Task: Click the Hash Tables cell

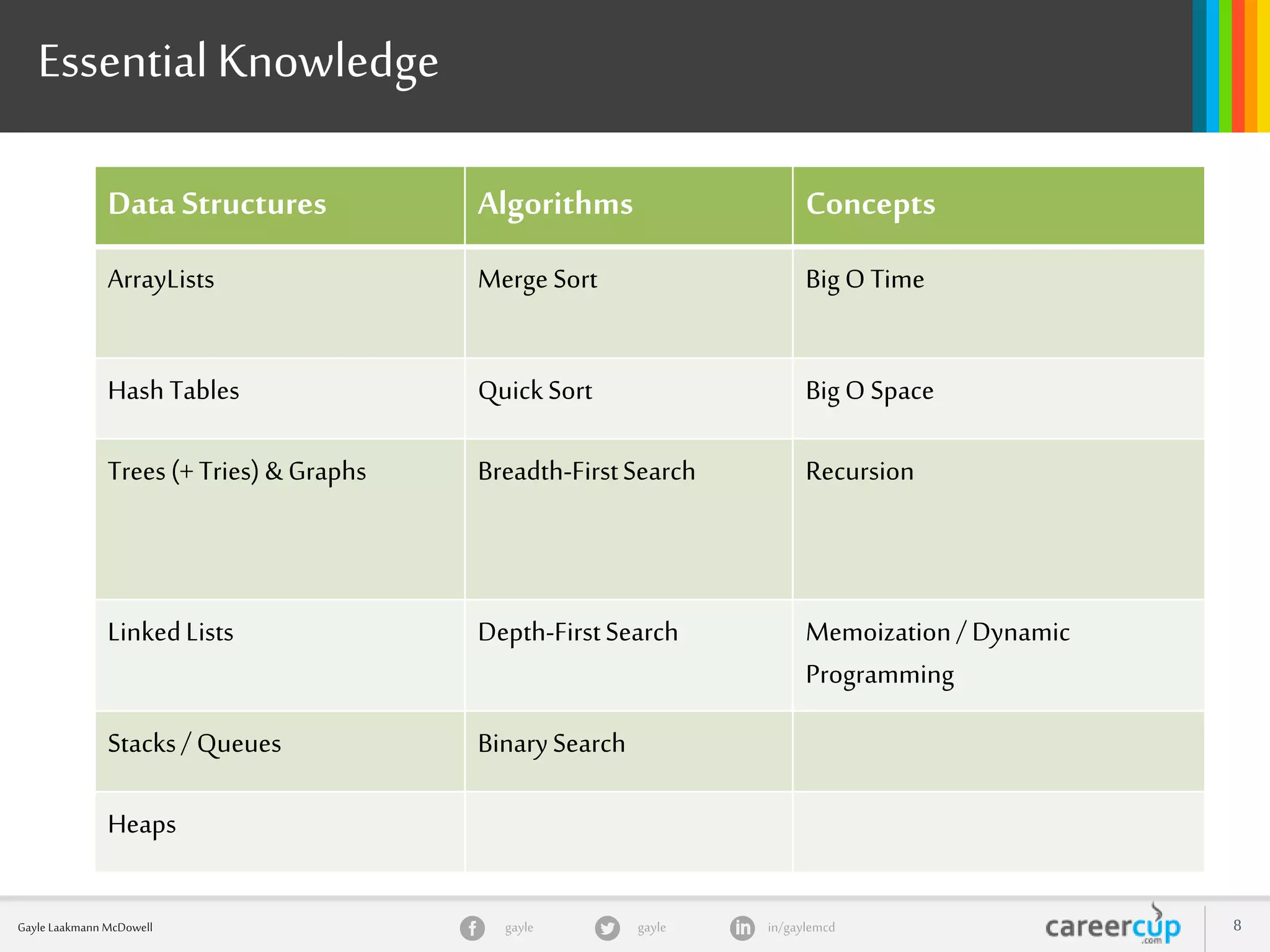Action: point(280,399)
